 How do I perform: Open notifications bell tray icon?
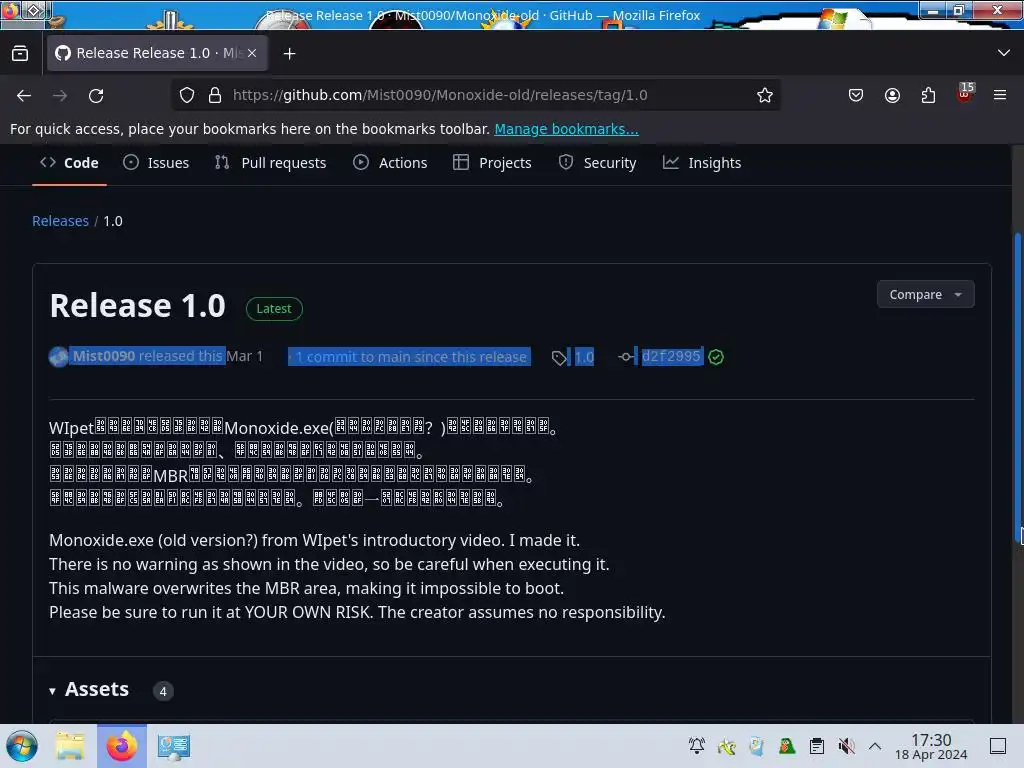point(697,746)
